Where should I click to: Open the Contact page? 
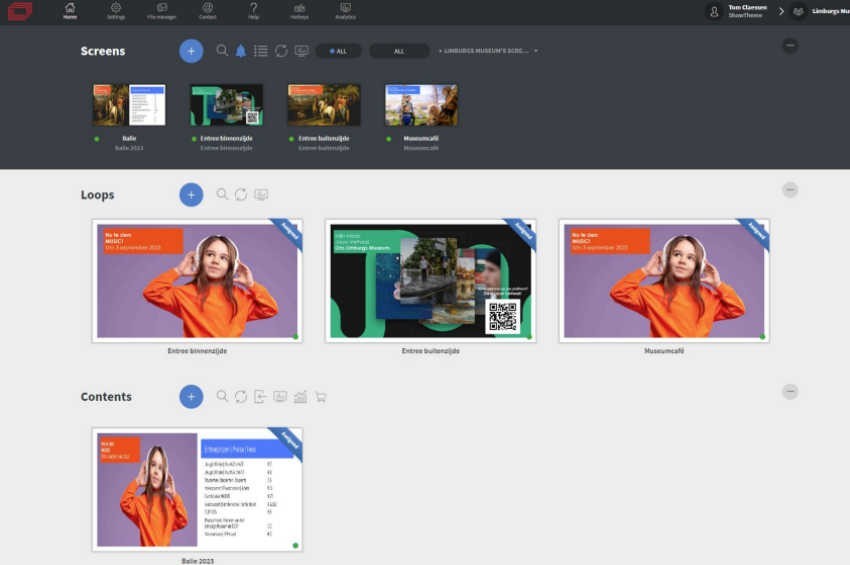pyautogui.click(x=208, y=11)
